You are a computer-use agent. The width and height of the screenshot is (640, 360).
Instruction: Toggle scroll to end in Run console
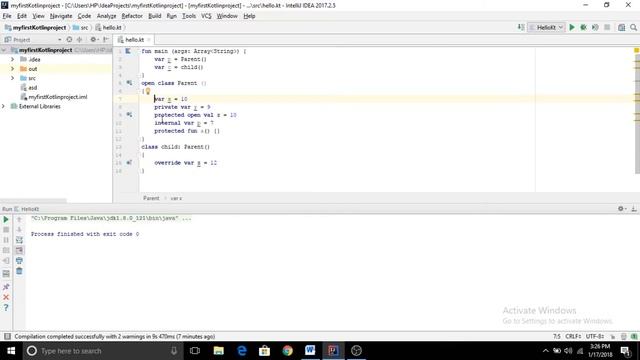click(19, 250)
